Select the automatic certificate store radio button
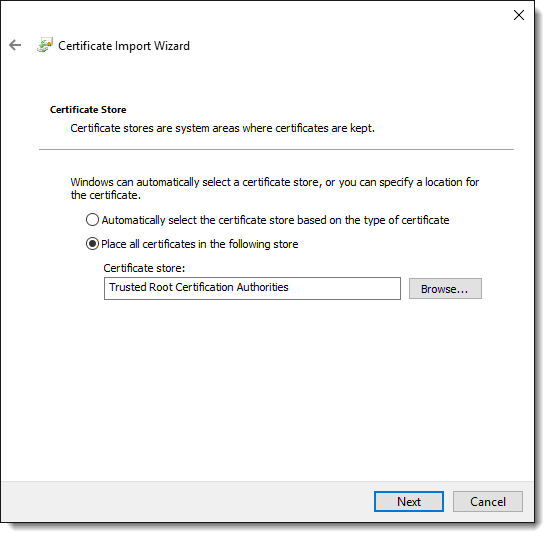The height and width of the screenshot is (538, 550). 92,220
